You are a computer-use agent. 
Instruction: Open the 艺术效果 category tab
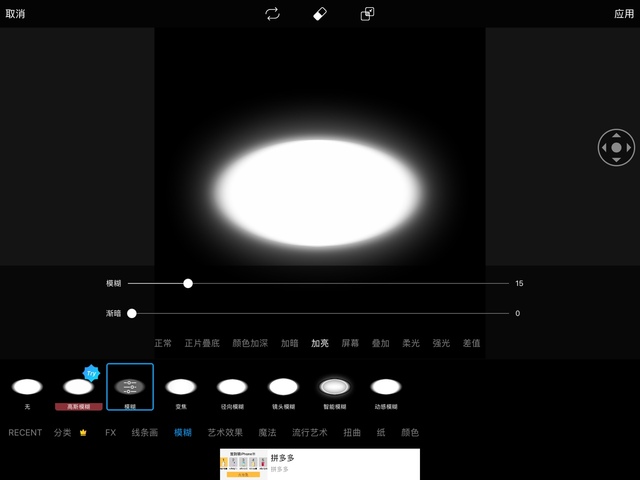225,433
